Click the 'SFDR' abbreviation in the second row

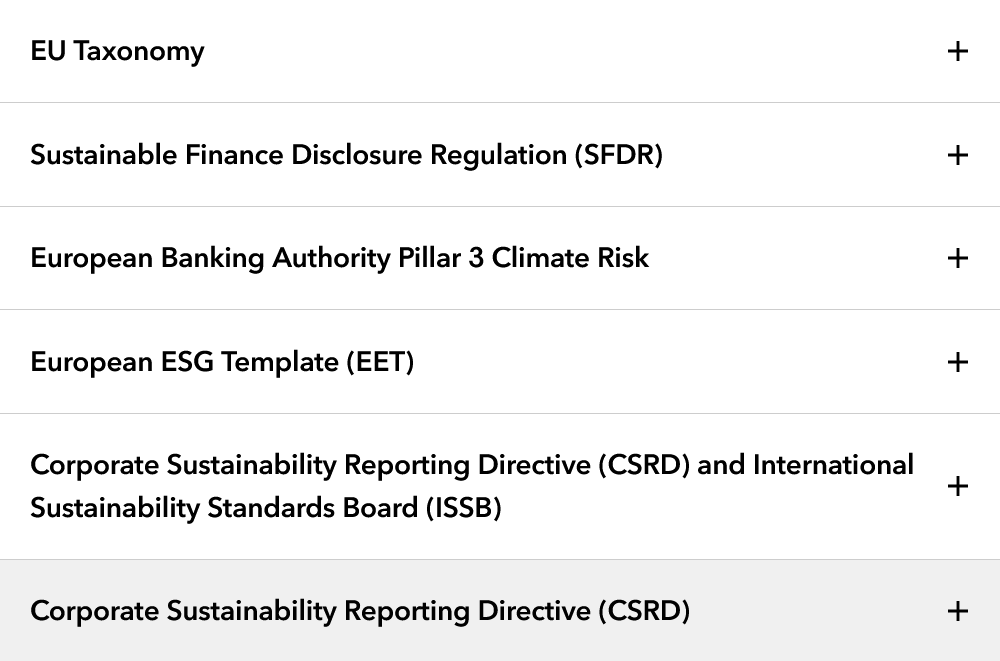[x=619, y=155]
